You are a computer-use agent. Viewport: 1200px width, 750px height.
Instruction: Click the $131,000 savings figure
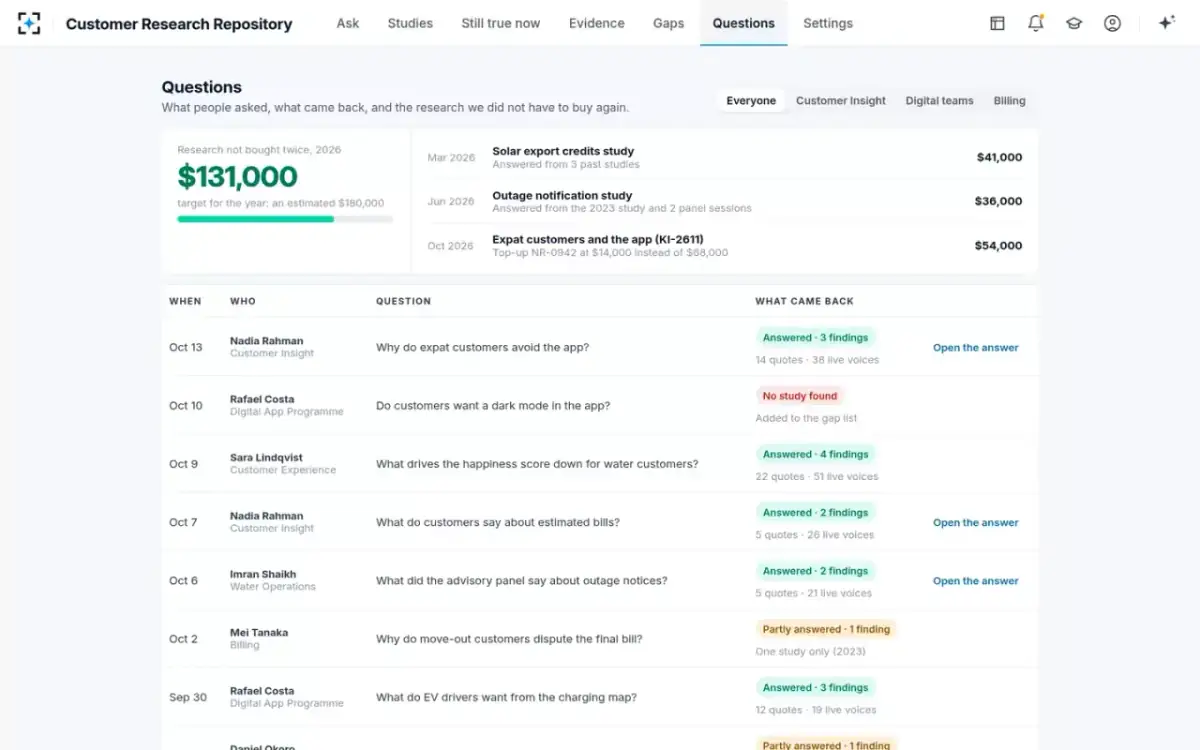[237, 177]
